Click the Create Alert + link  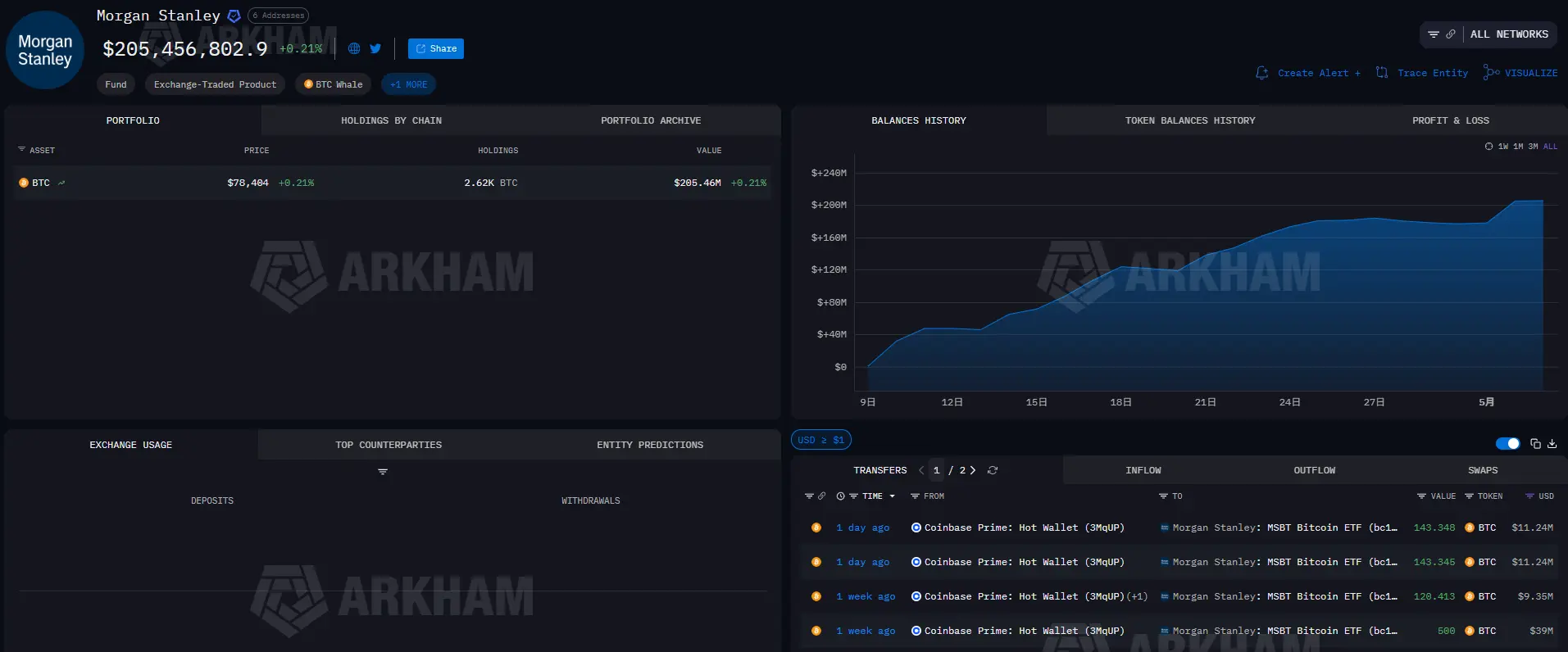tap(1319, 73)
